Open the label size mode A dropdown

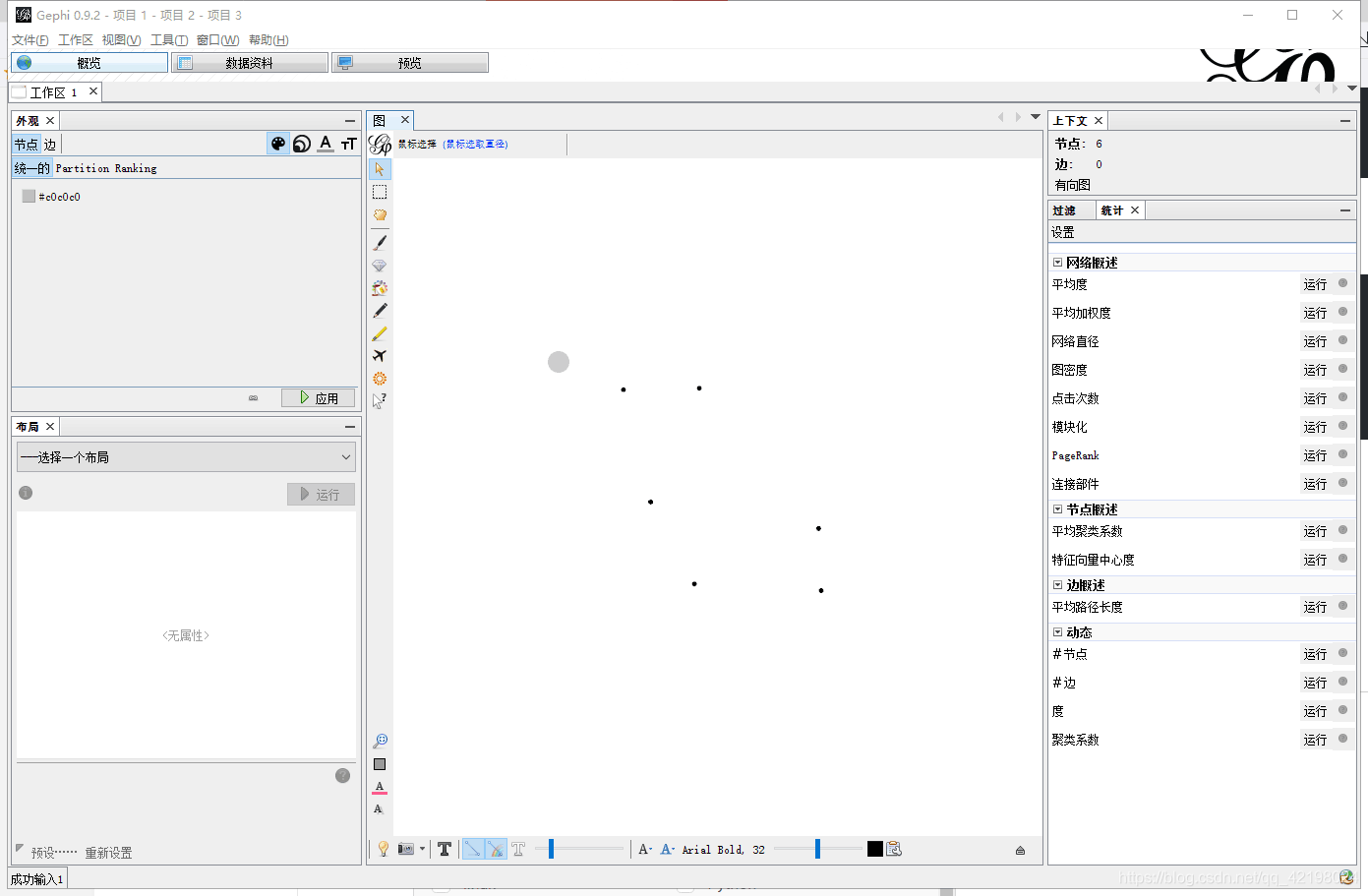[645, 849]
